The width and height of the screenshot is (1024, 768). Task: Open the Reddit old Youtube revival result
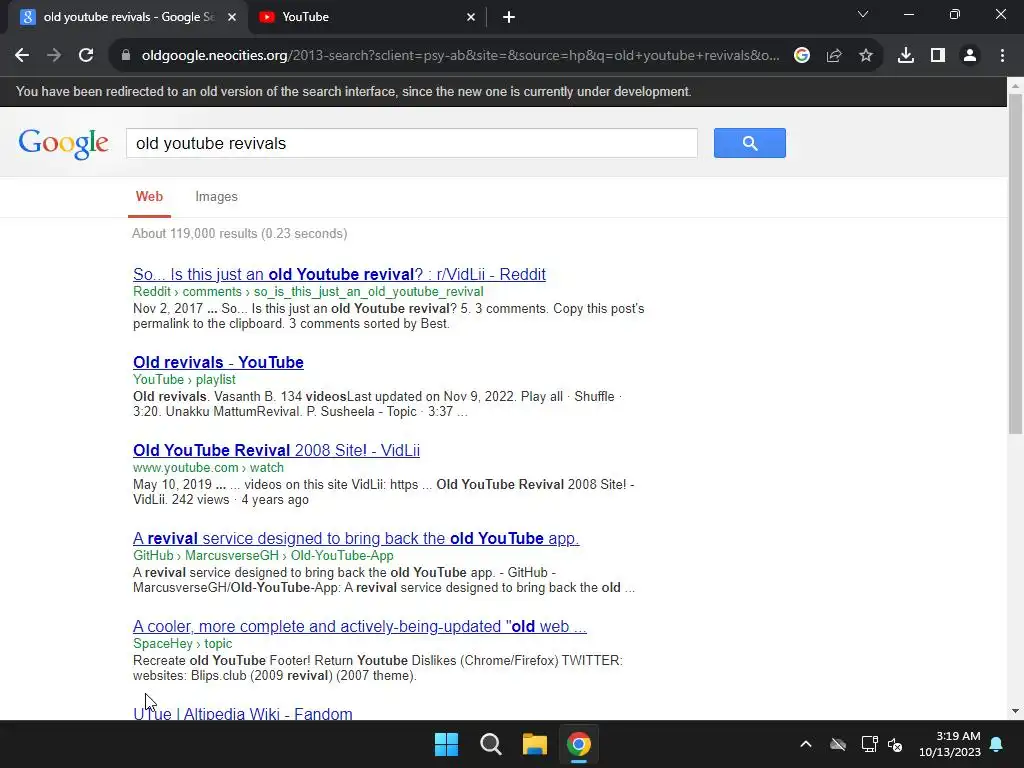pyautogui.click(x=339, y=274)
